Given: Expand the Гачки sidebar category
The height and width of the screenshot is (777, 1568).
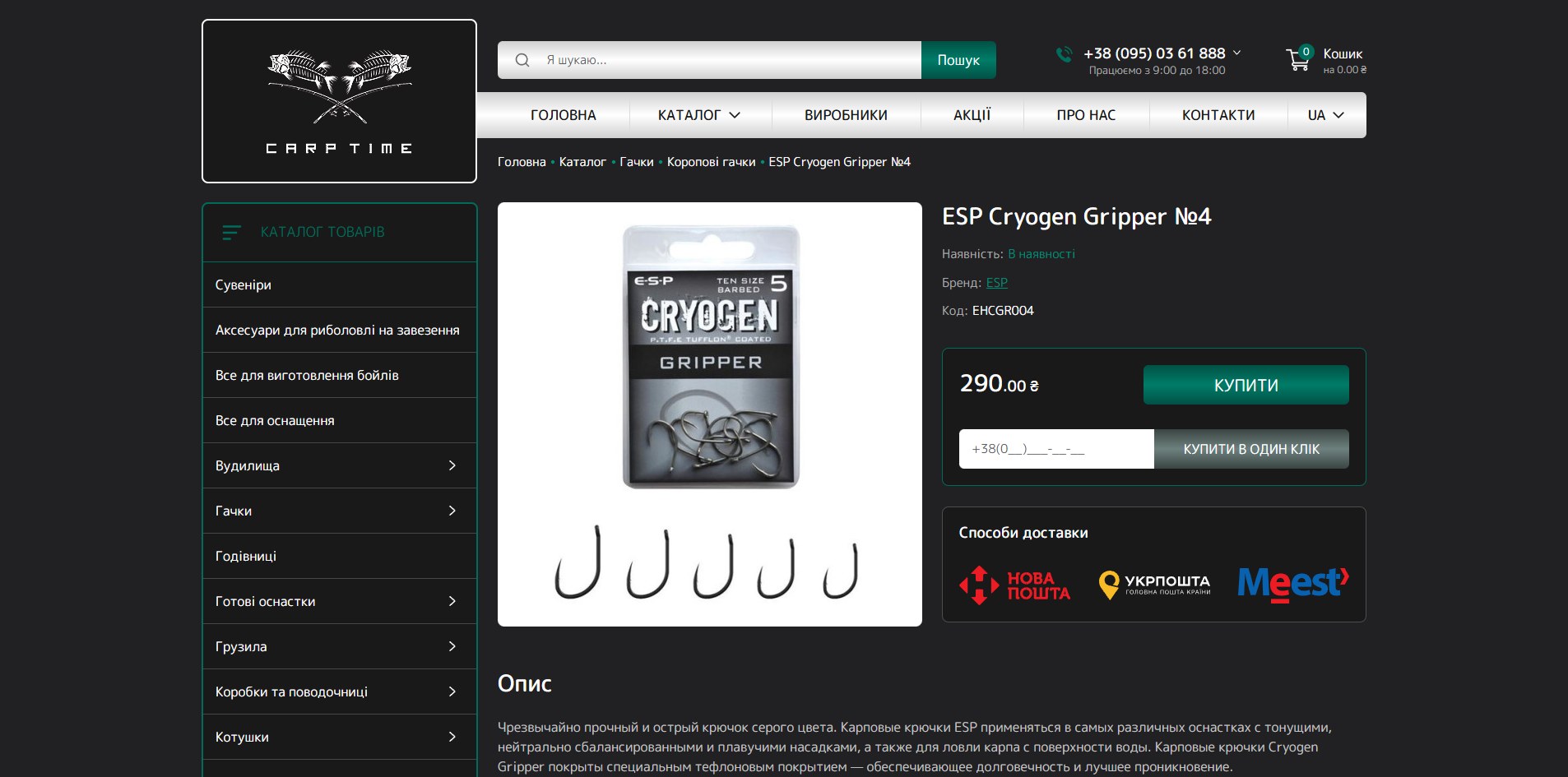Looking at the screenshot, I should coord(452,511).
